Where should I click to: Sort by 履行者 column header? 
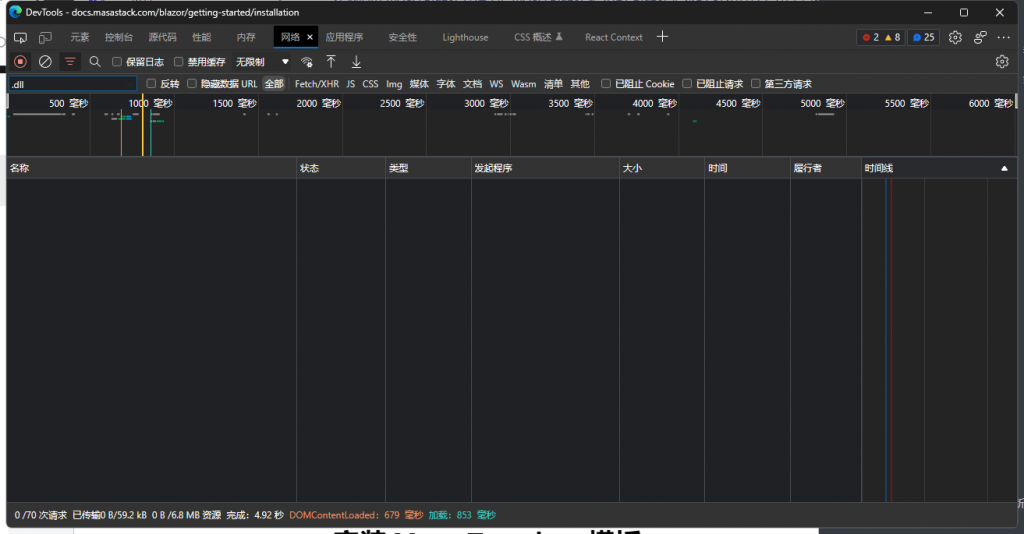click(x=826, y=168)
